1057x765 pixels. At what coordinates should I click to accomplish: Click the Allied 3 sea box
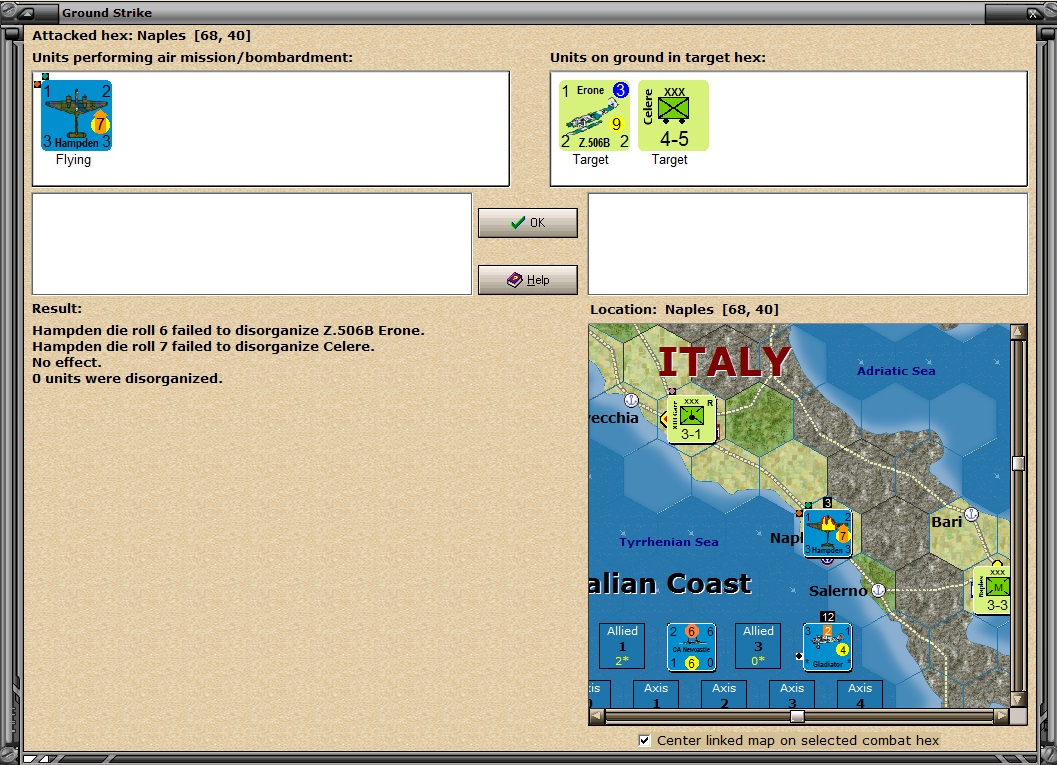pos(758,646)
